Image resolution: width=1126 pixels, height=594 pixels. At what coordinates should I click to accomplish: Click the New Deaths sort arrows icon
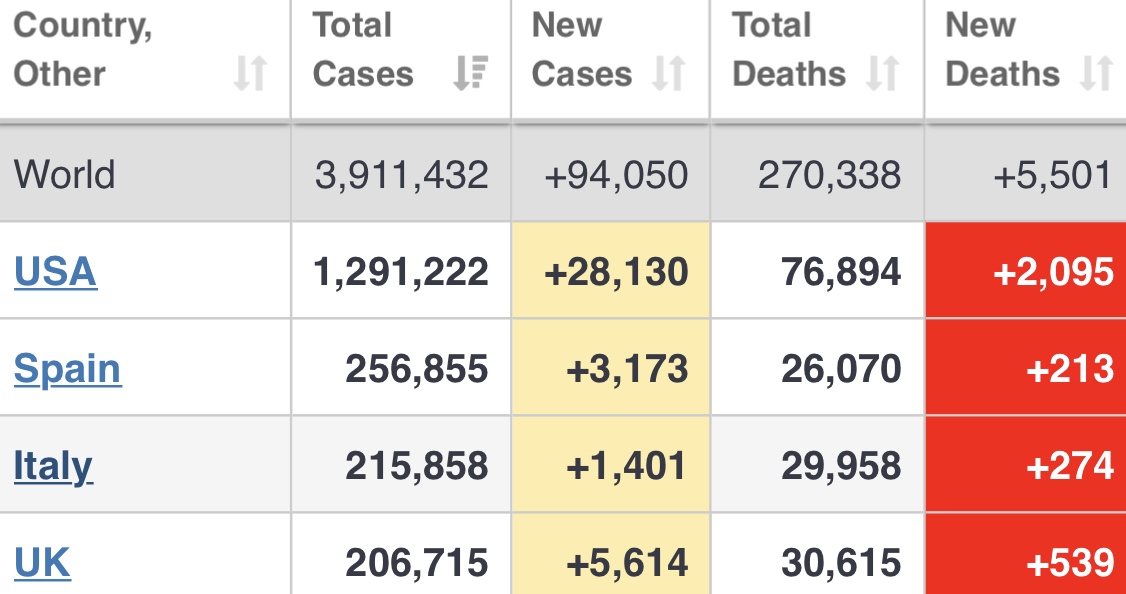click(x=1097, y=74)
